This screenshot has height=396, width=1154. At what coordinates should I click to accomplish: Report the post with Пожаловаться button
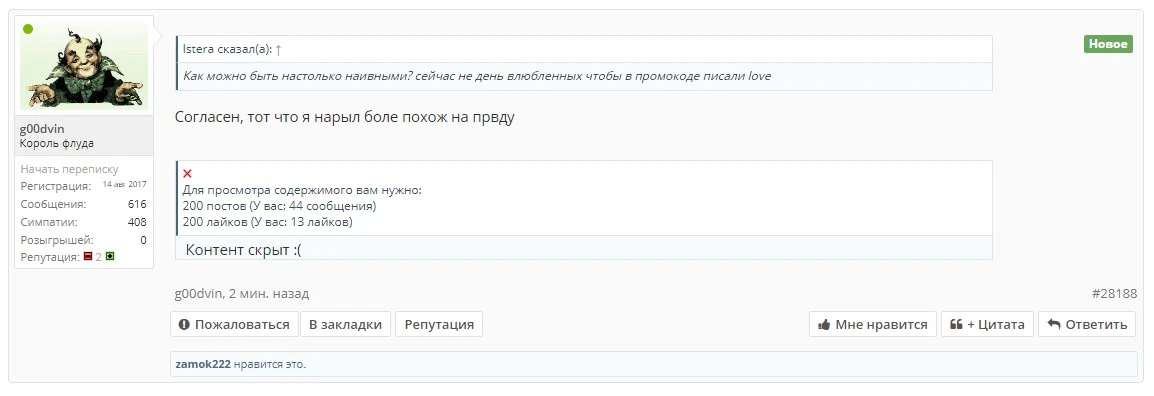click(234, 325)
